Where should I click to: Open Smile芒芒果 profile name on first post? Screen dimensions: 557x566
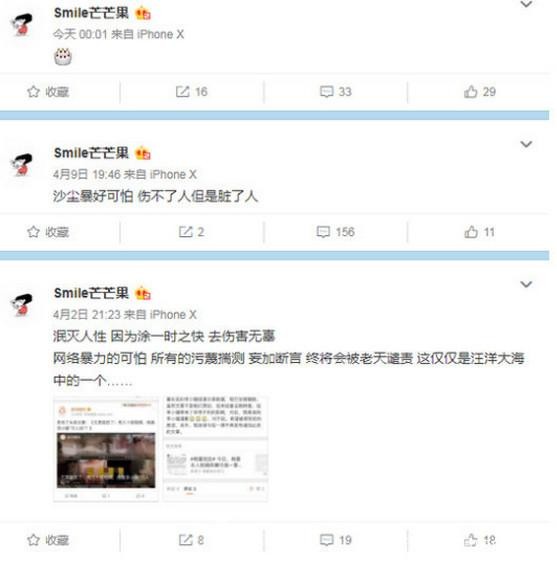click(91, 13)
